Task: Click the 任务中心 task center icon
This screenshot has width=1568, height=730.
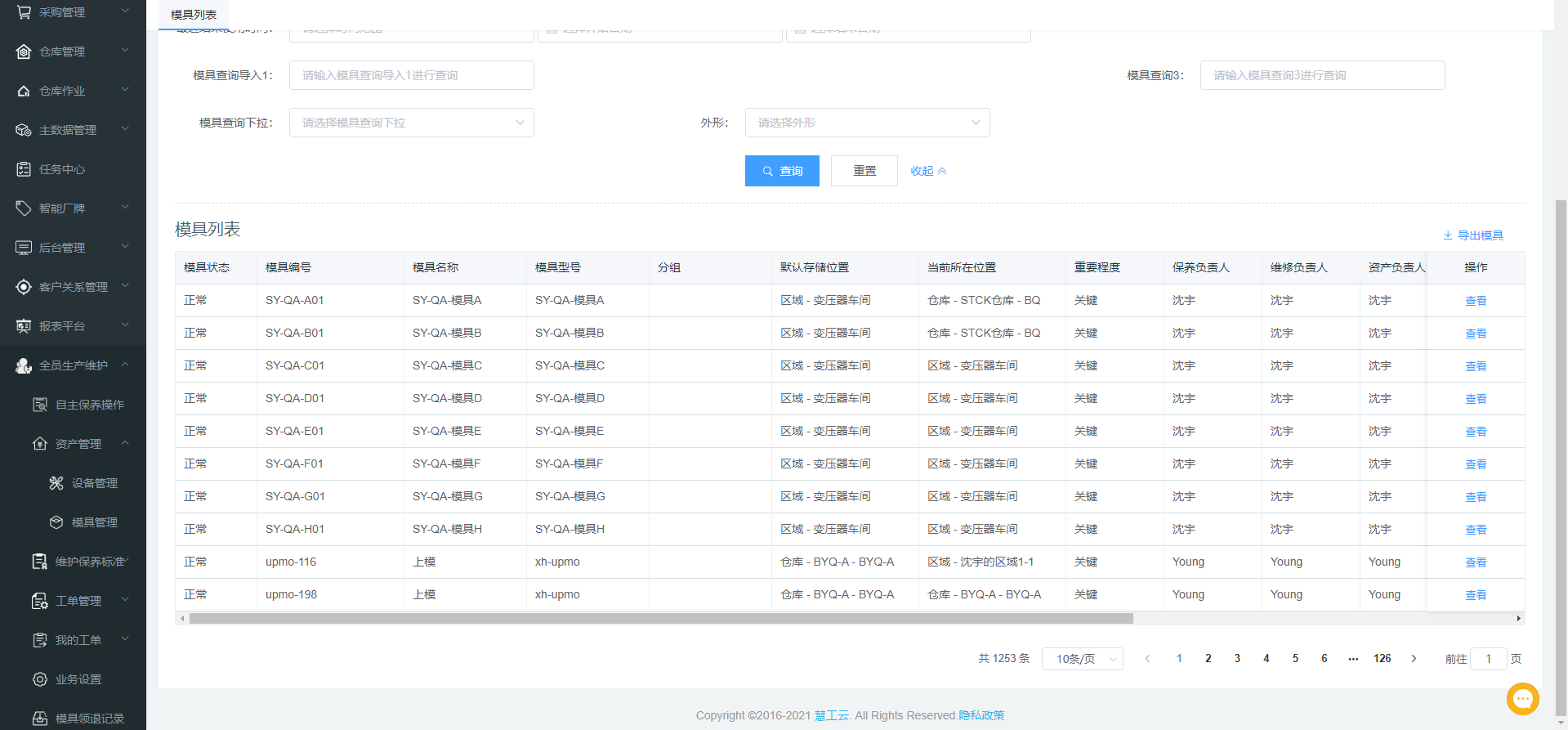Action: 24,169
